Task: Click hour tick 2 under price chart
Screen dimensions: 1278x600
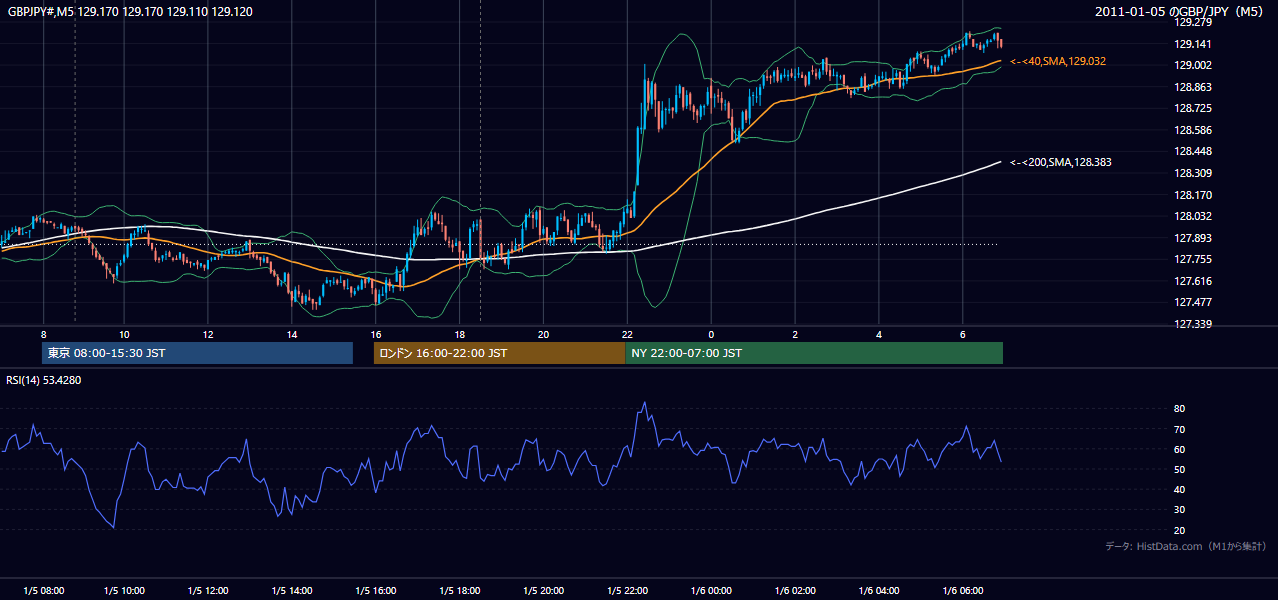Action: [x=795, y=333]
